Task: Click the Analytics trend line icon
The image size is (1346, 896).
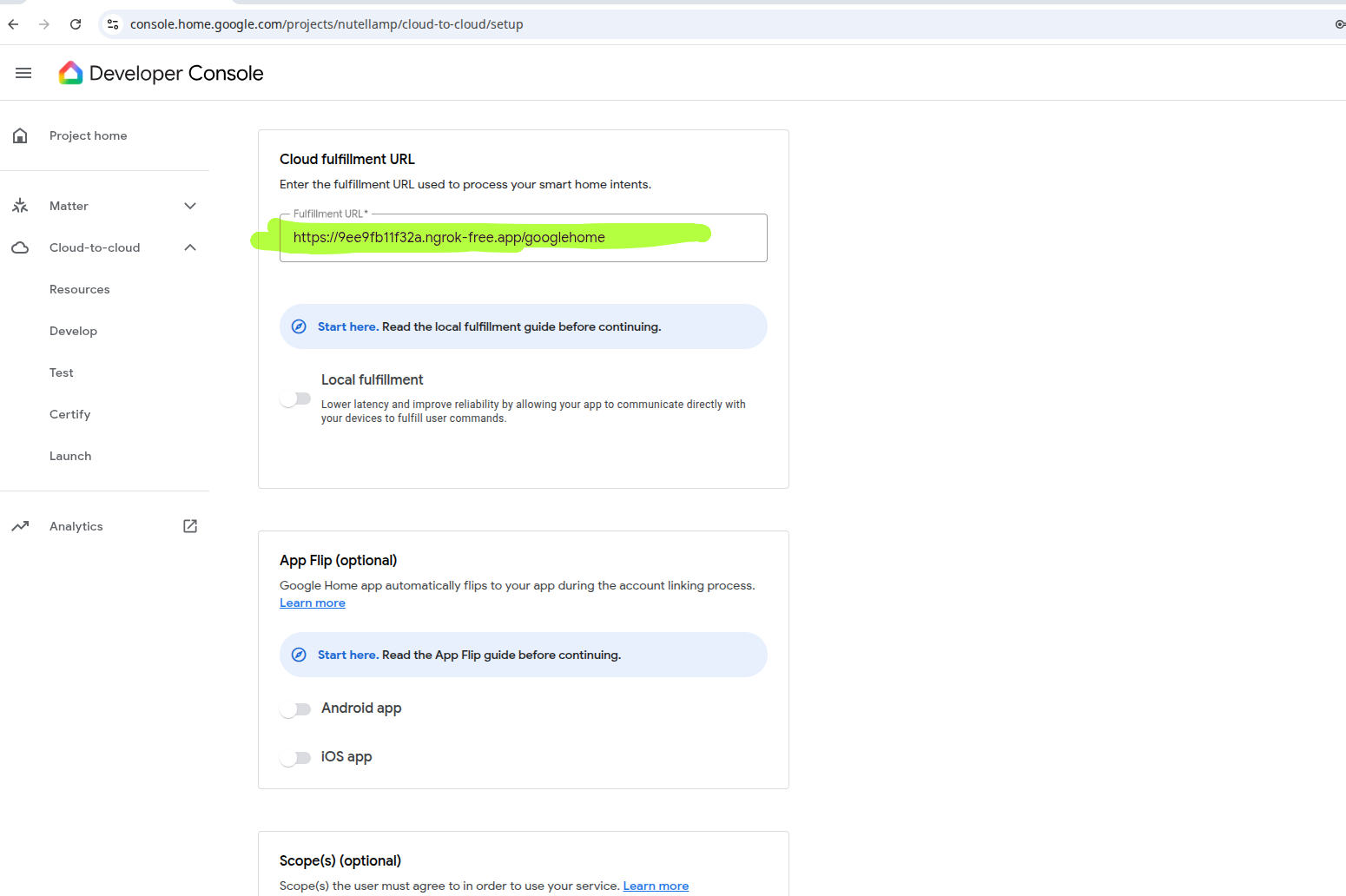Action: tap(20, 526)
